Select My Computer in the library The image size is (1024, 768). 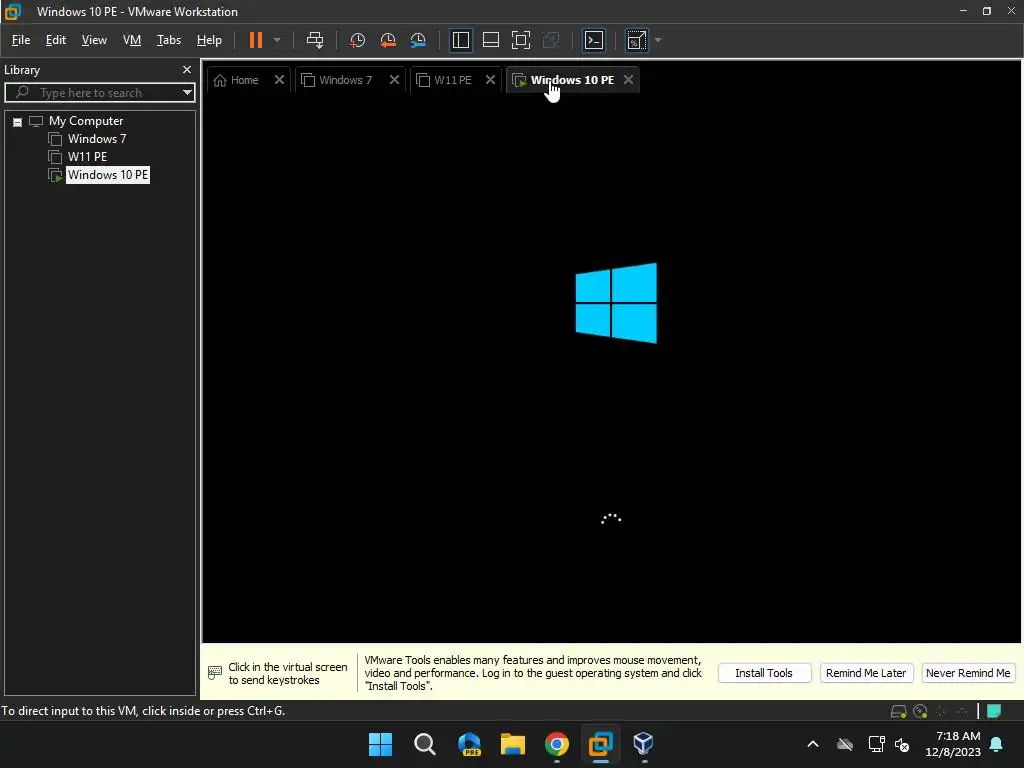point(86,121)
